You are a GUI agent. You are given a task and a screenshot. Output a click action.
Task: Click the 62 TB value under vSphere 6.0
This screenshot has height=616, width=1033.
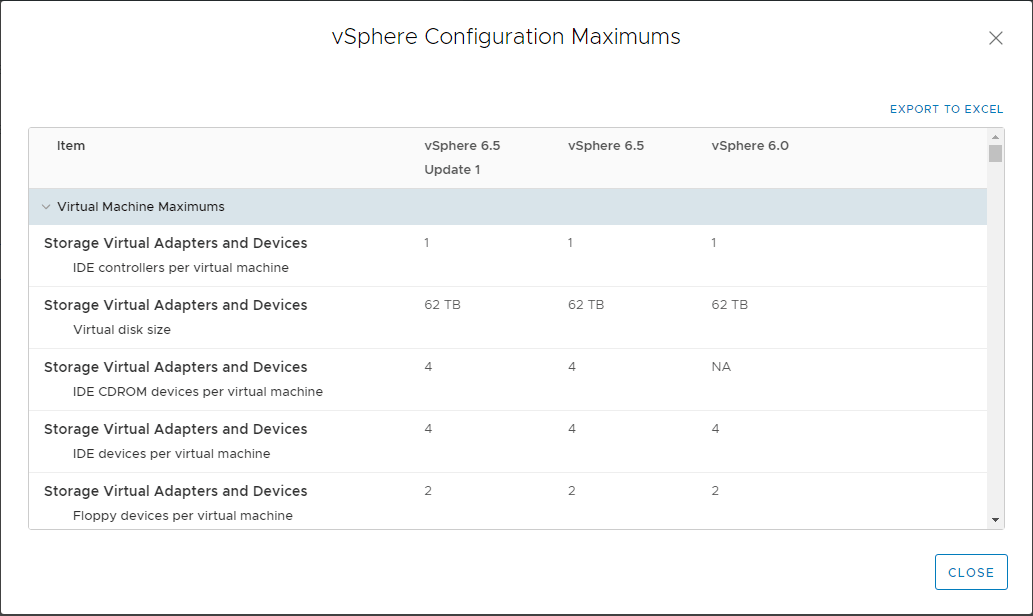pos(729,305)
